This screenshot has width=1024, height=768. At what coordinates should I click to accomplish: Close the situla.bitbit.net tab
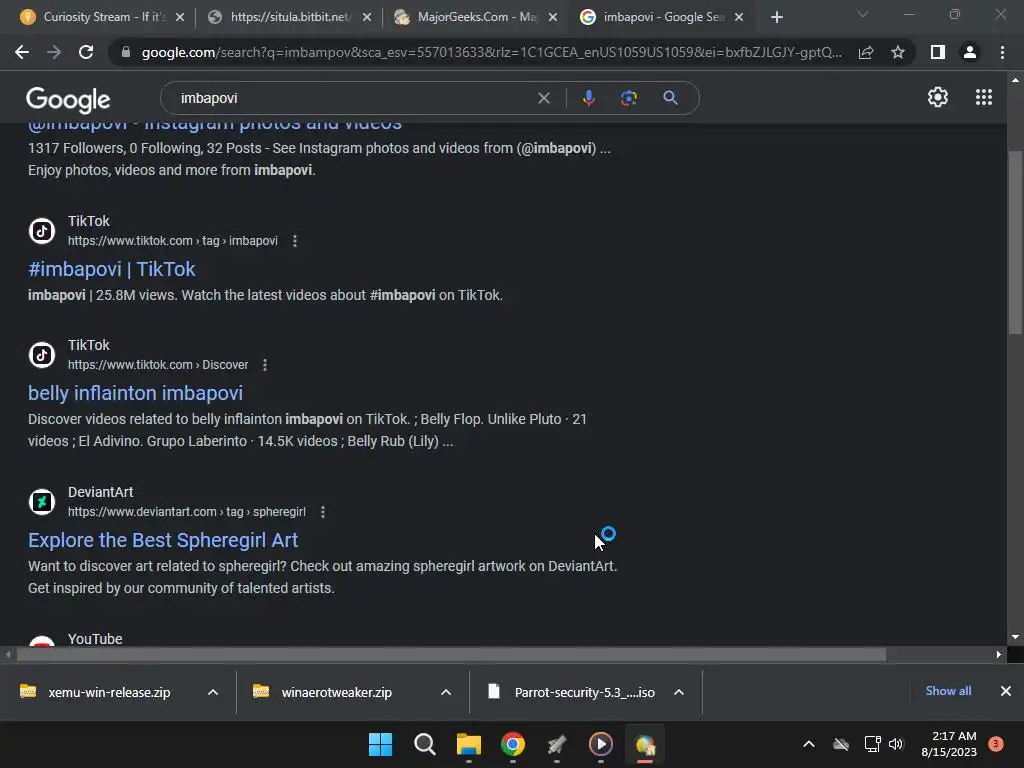click(367, 18)
